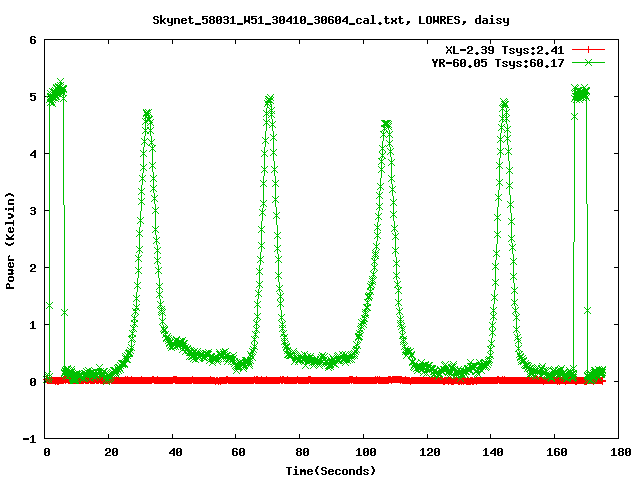Viewport: 640px width, 480px height.
Task: Click the green peak near 32 seconds
Action: point(147,115)
